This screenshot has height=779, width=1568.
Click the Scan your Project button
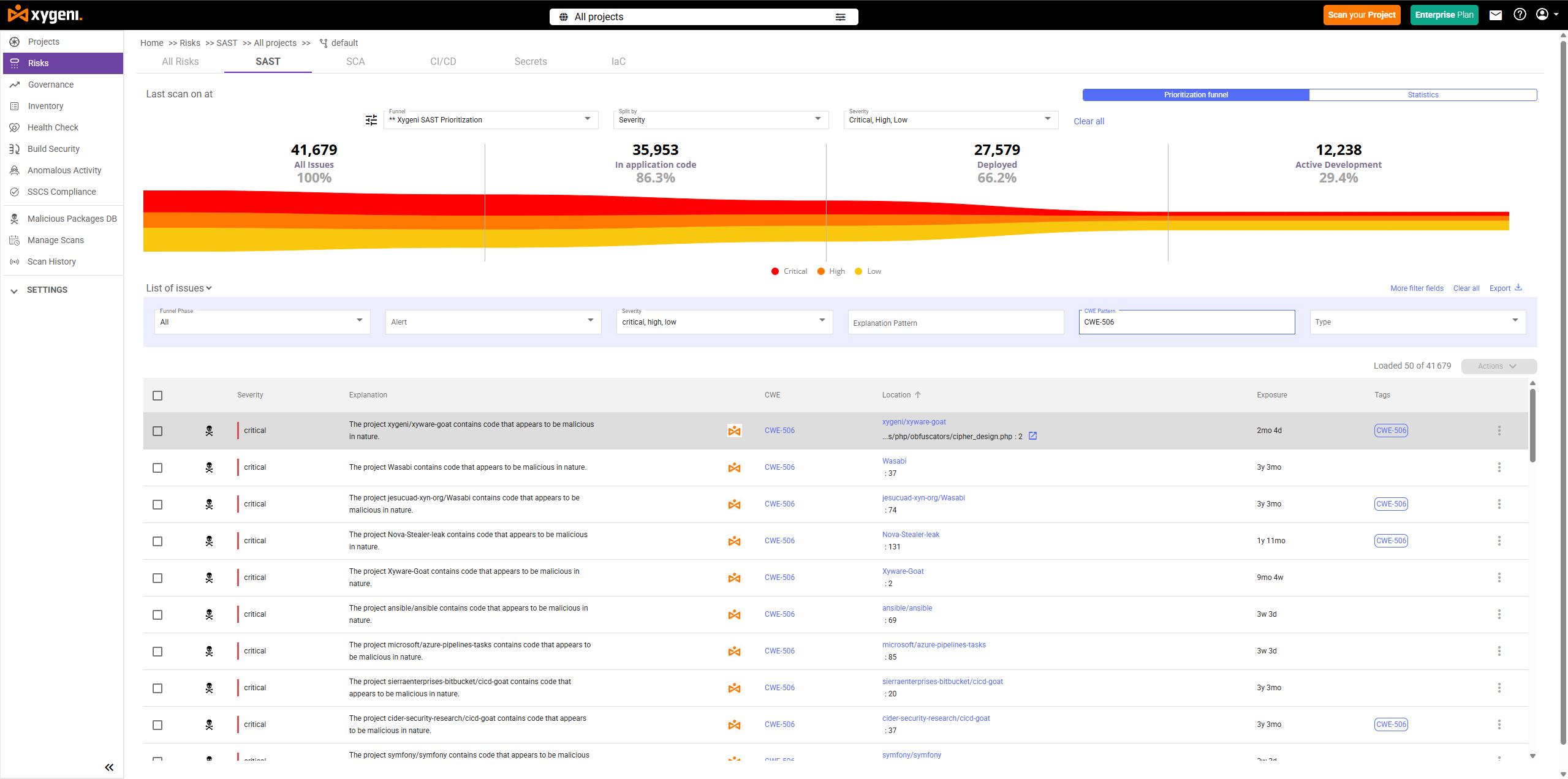(x=1362, y=15)
